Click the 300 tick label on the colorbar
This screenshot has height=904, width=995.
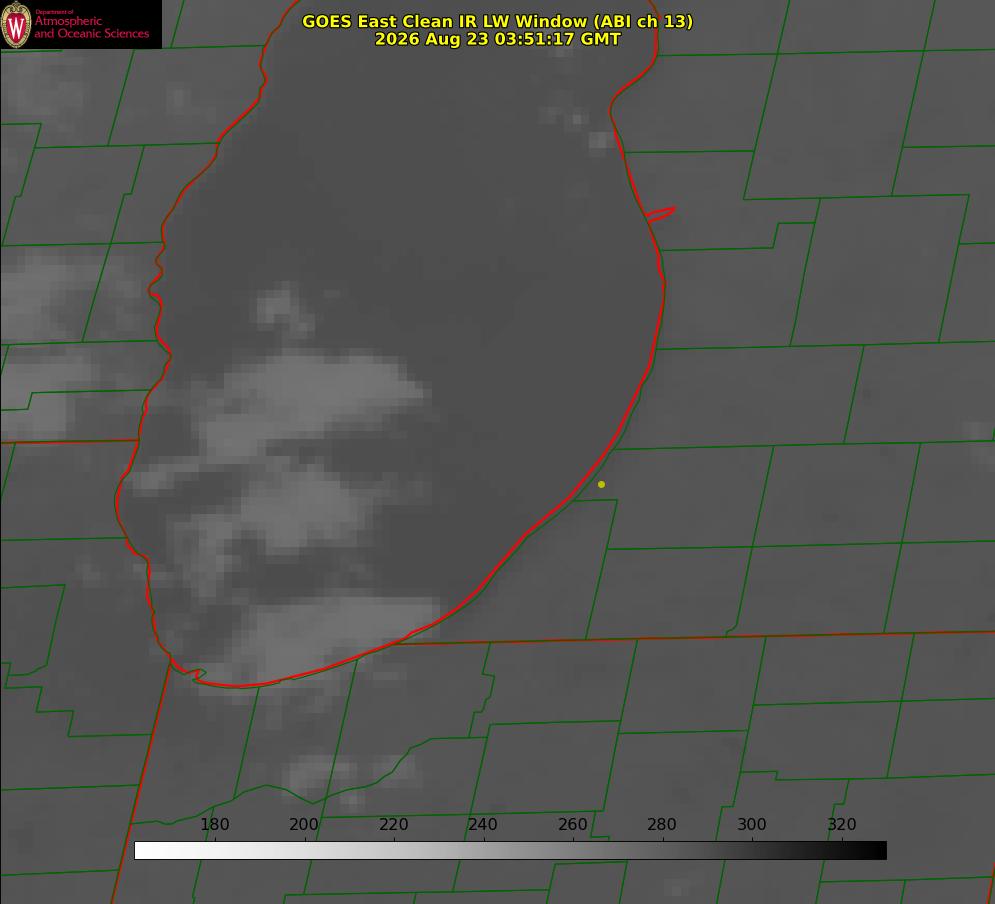(x=752, y=824)
